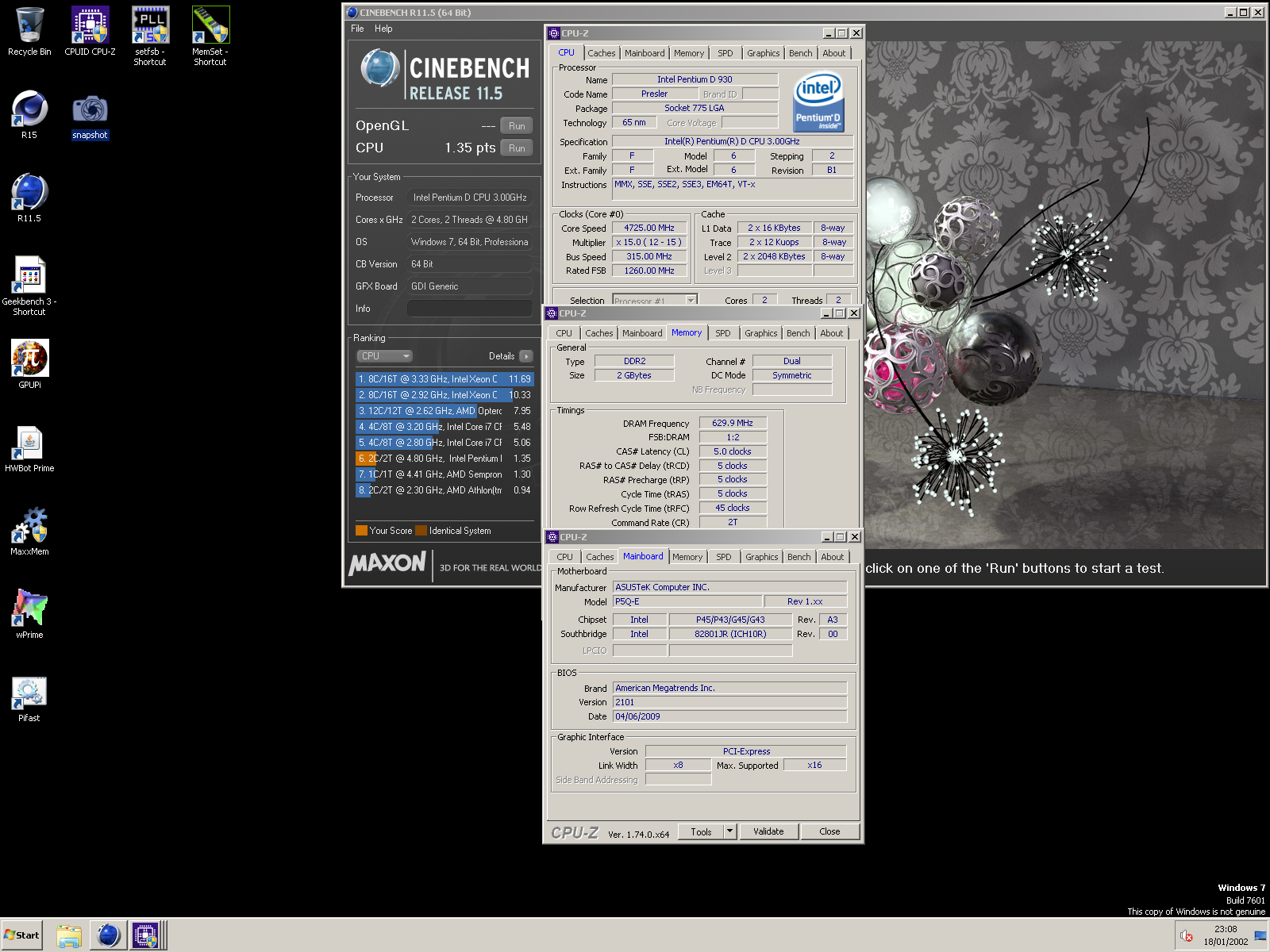Open About tab in Mainboard CPU-Z window
This screenshot has width=1270, height=952.
832,557
